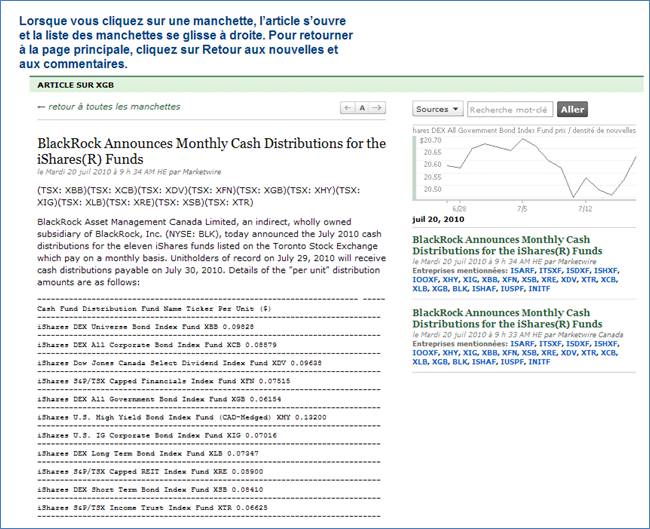Click the 'iShares S&P/TSX Capped Financials Index Fund XFN' row

pyautogui.click(x=164, y=381)
